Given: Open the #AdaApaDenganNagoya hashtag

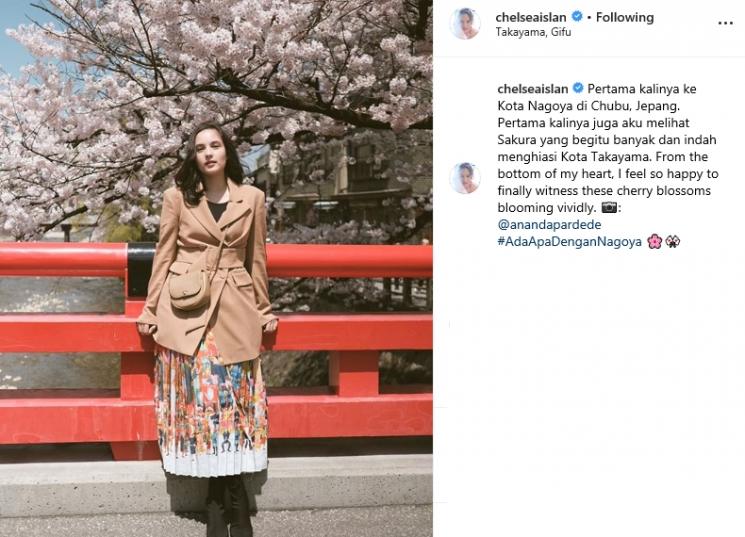Looking at the screenshot, I should [570, 241].
